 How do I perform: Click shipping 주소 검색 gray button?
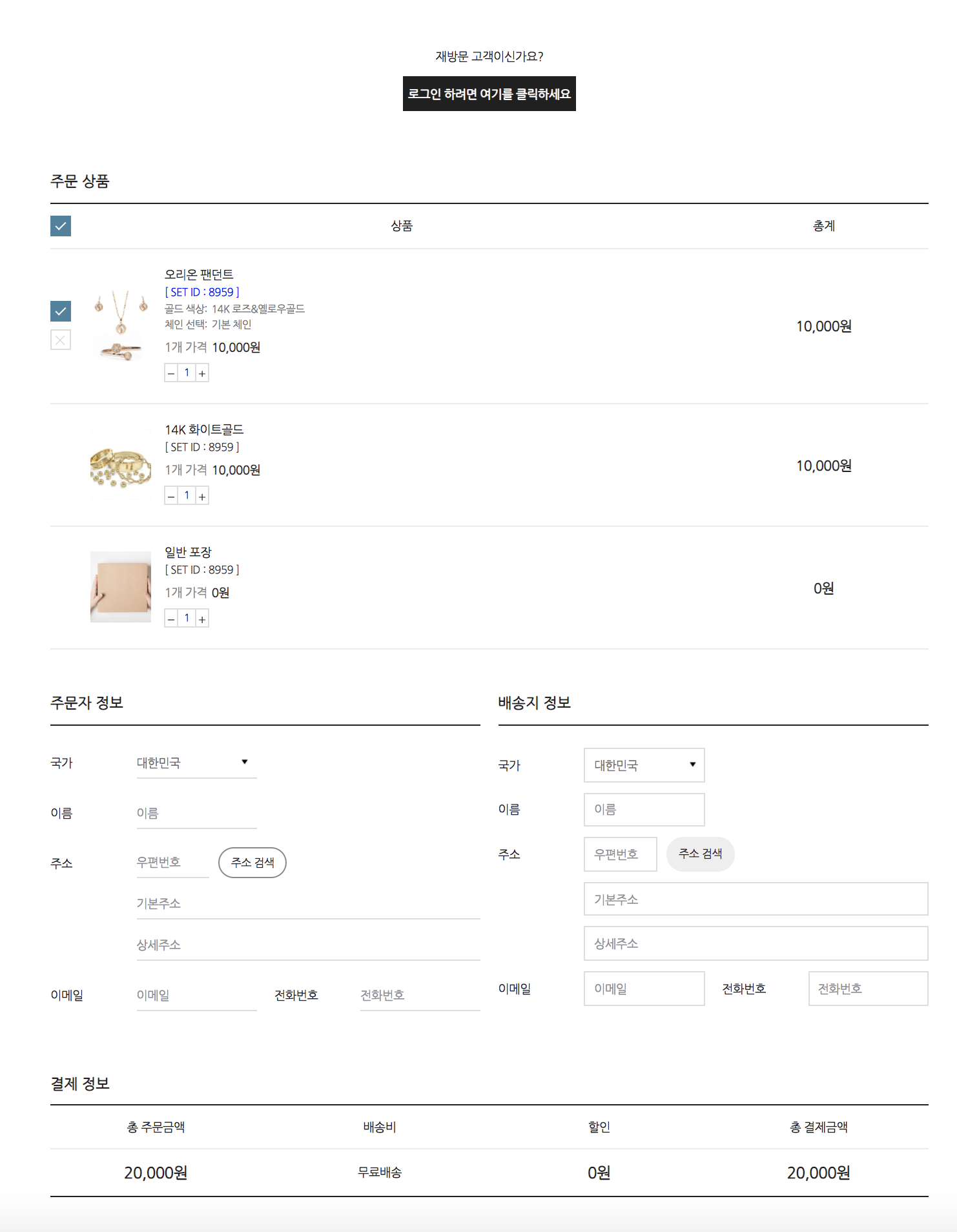pyautogui.click(x=701, y=854)
